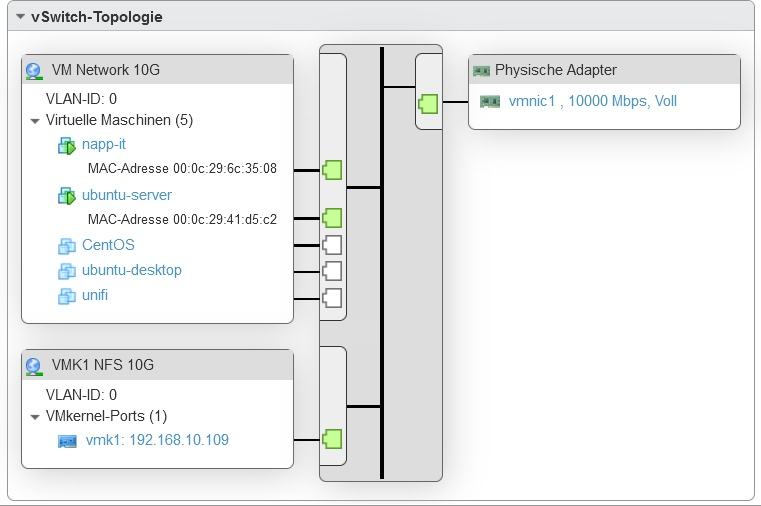
Task: Collapse the VMkernel-Ports (1) list
Action: [x=35, y=416]
